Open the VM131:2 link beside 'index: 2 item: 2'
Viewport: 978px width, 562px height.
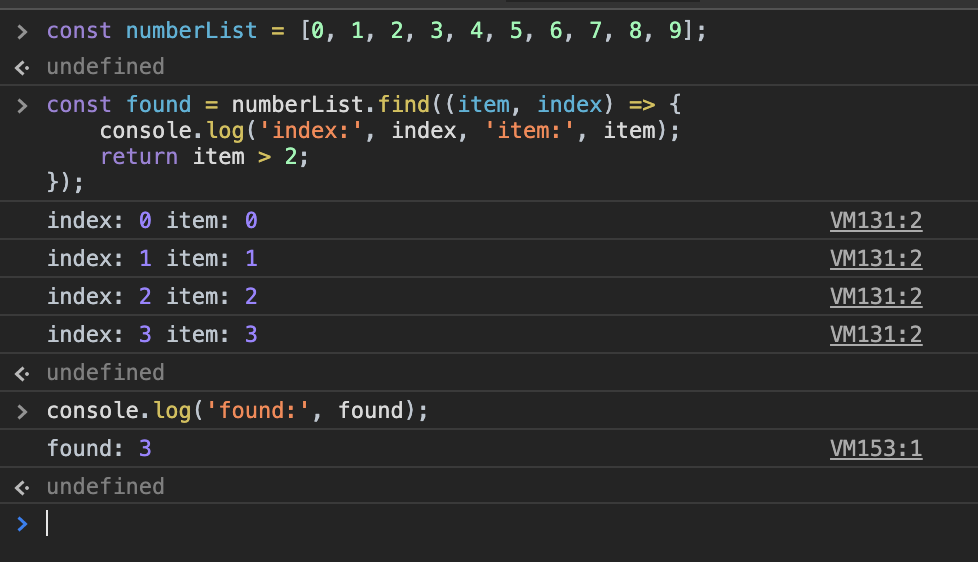pyautogui.click(x=876, y=296)
